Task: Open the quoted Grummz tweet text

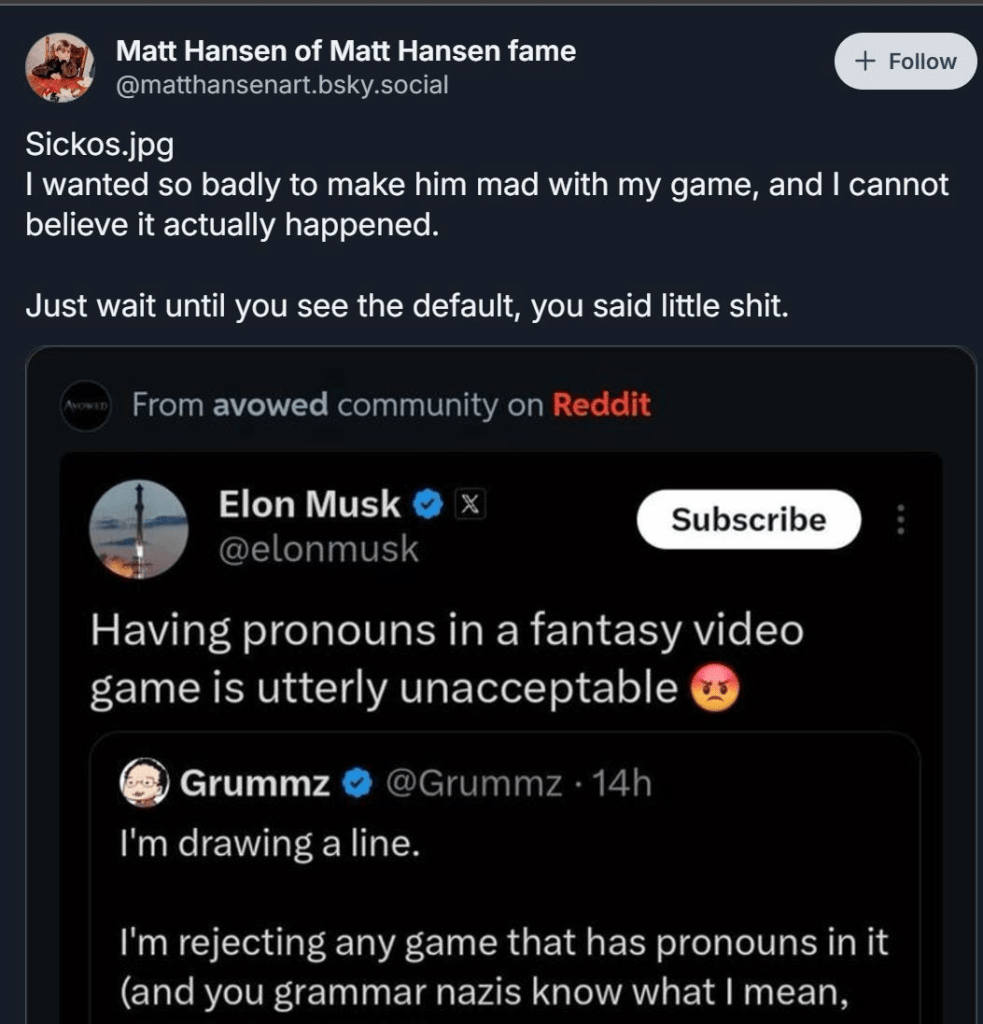Action: click(x=500, y=940)
